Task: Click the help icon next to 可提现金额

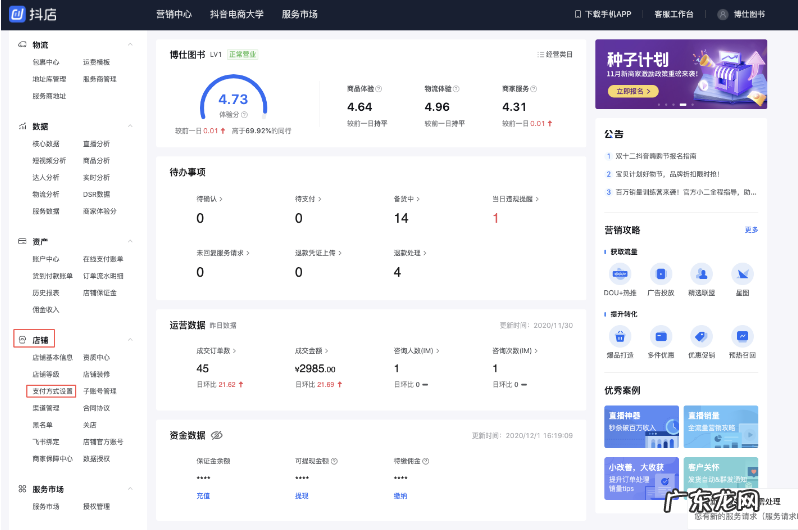Action: tap(334, 461)
